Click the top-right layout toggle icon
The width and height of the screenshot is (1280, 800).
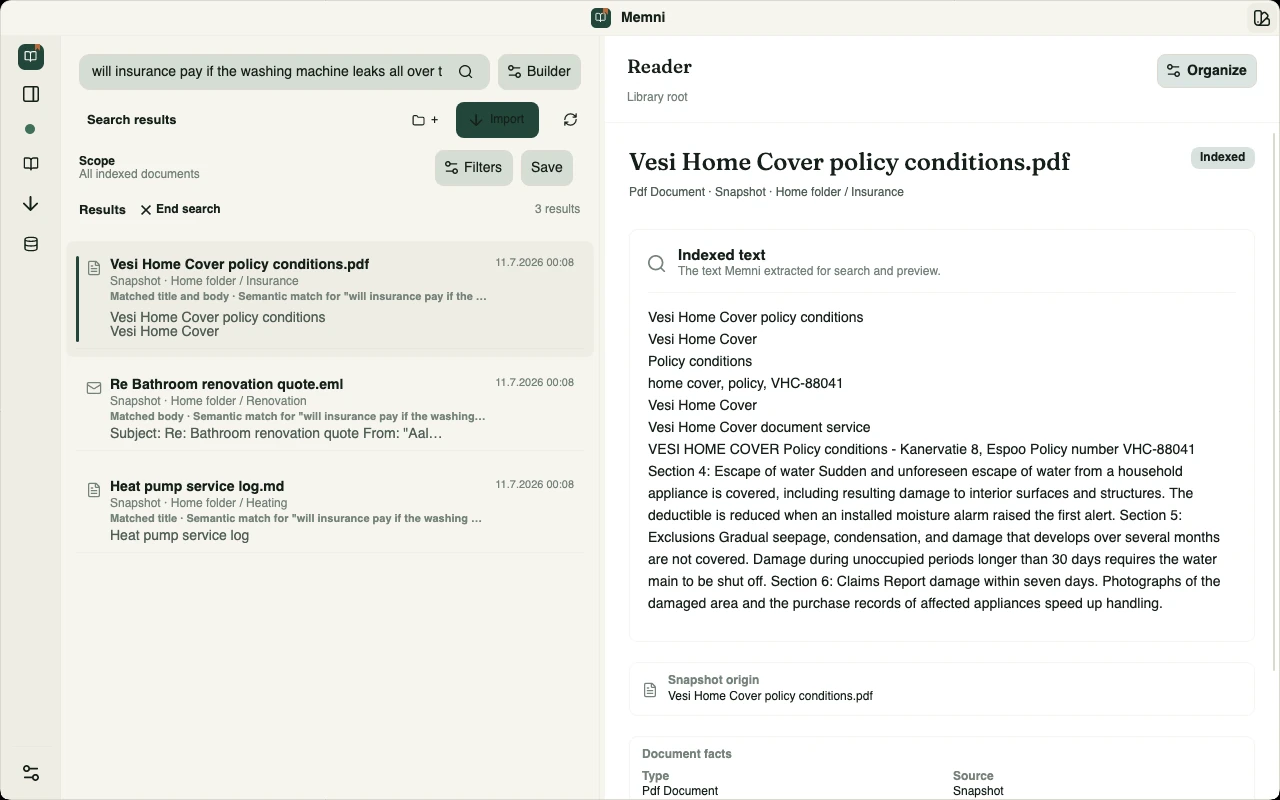click(x=1261, y=18)
